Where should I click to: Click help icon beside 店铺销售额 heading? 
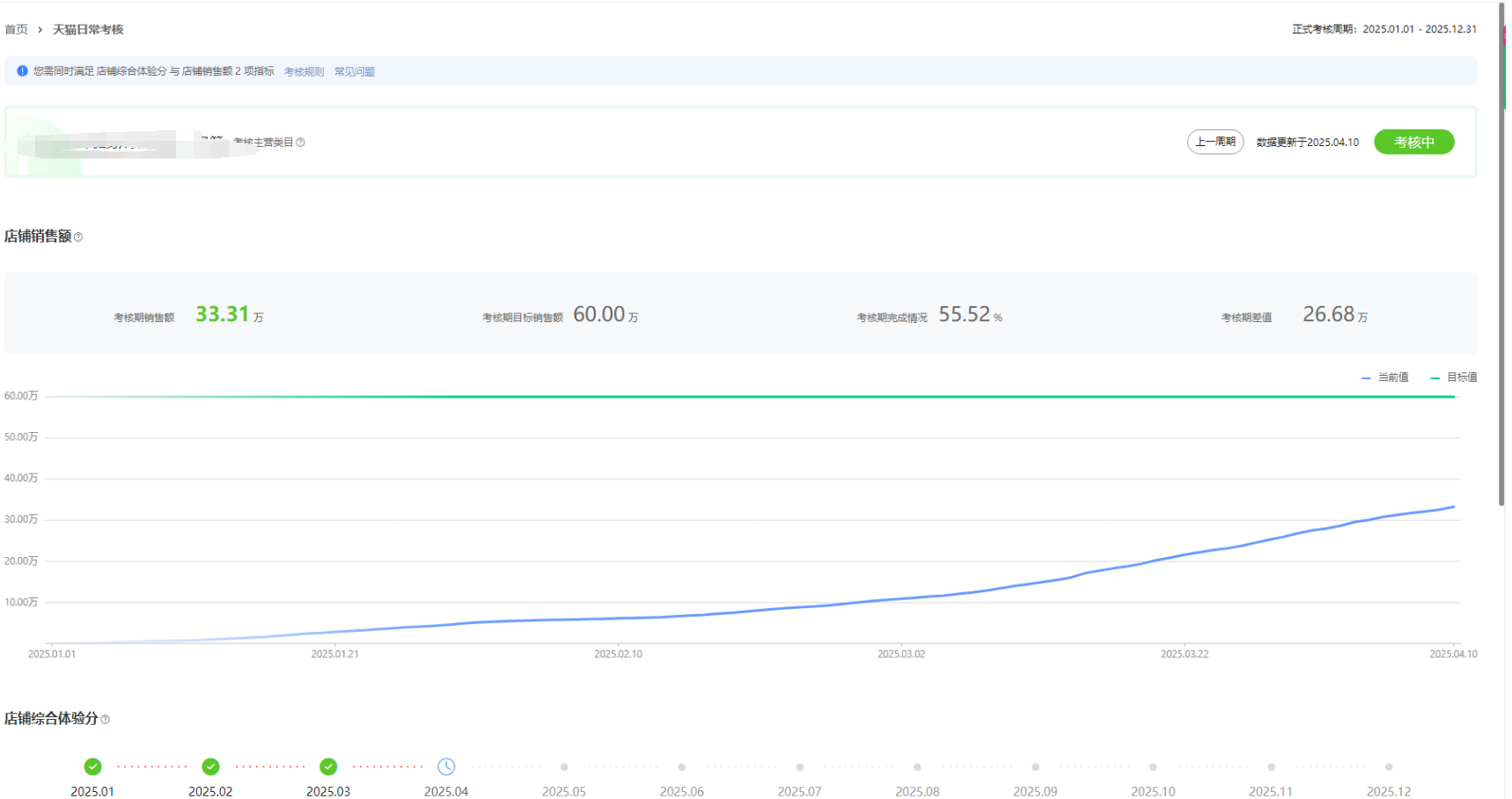click(78, 237)
